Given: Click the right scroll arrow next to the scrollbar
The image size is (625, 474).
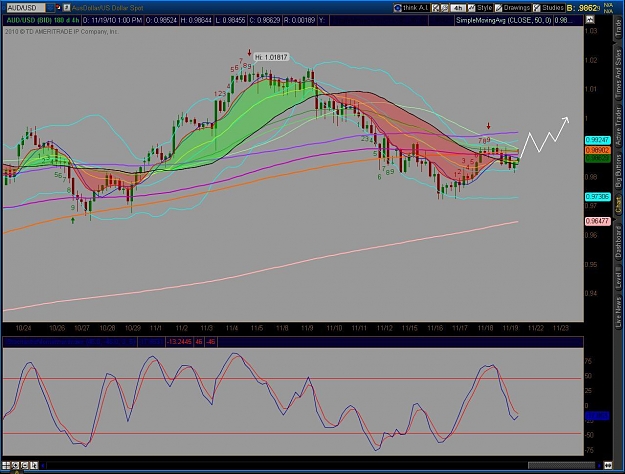Looking at the screenshot, I should pyautogui.click(x=599, y=465).
